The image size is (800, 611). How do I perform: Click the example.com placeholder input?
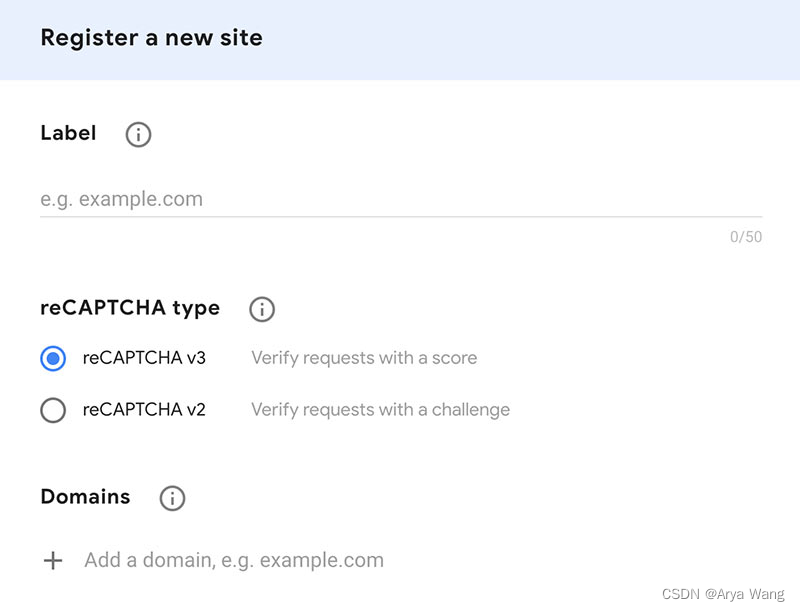pyautogui.click(x=300, y=199)
